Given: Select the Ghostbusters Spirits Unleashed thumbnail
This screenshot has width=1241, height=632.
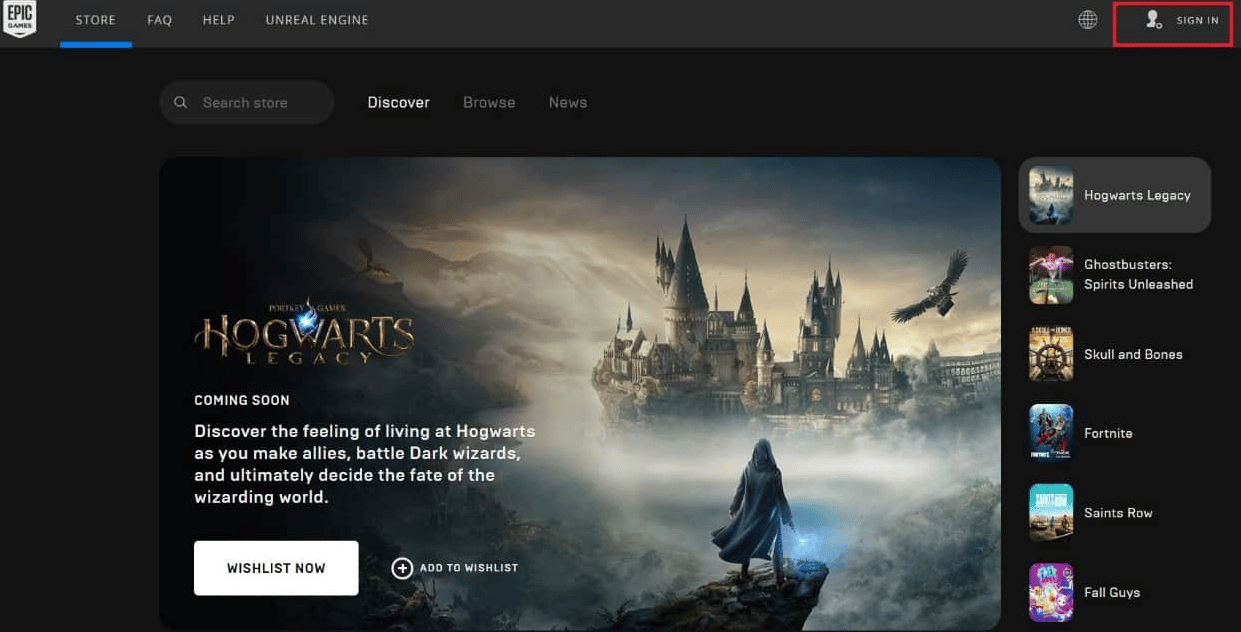Looking at the screenshot, I should (1051, 275).
